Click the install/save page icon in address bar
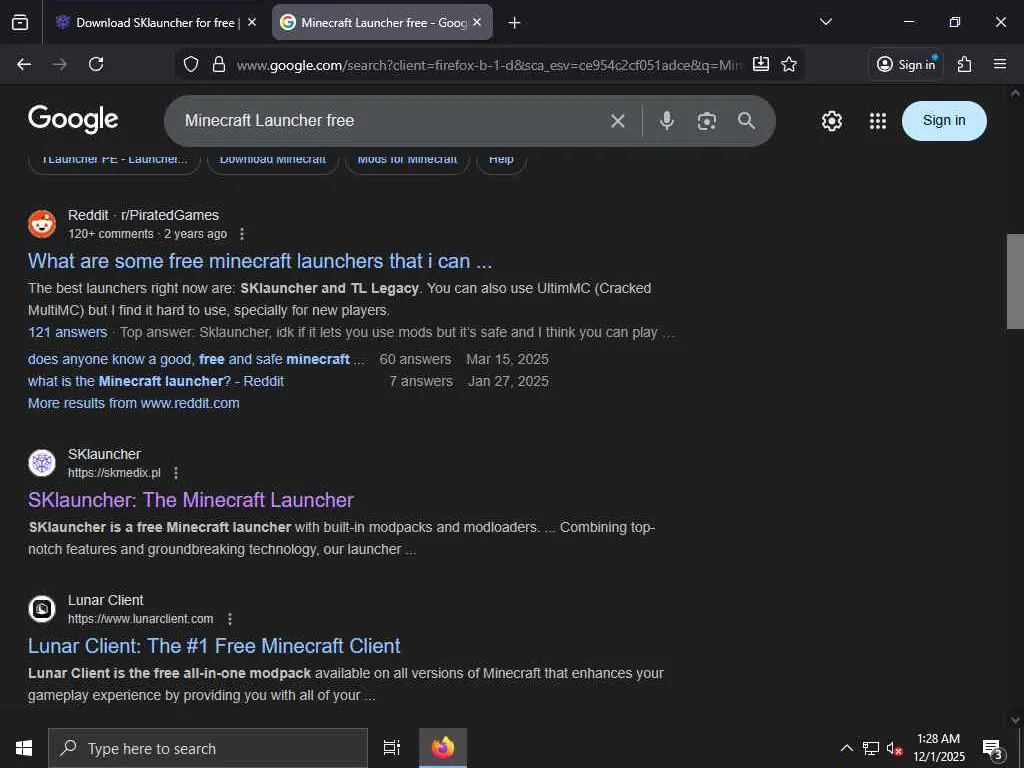Viewport: 1024px width, 768px height. coord(761,64)
